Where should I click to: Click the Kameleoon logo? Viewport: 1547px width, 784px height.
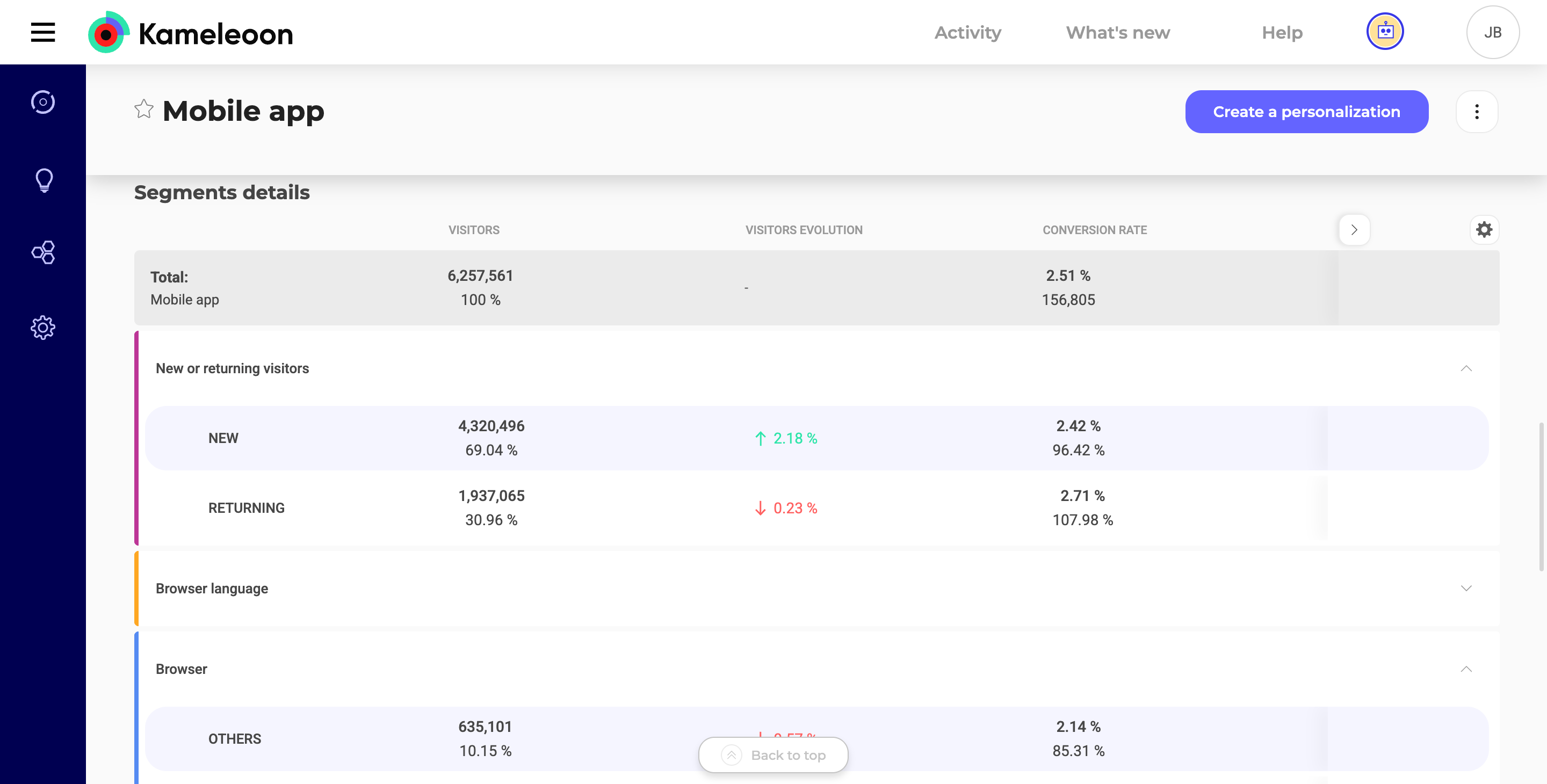pyautogui.click(x=190, y=33)
